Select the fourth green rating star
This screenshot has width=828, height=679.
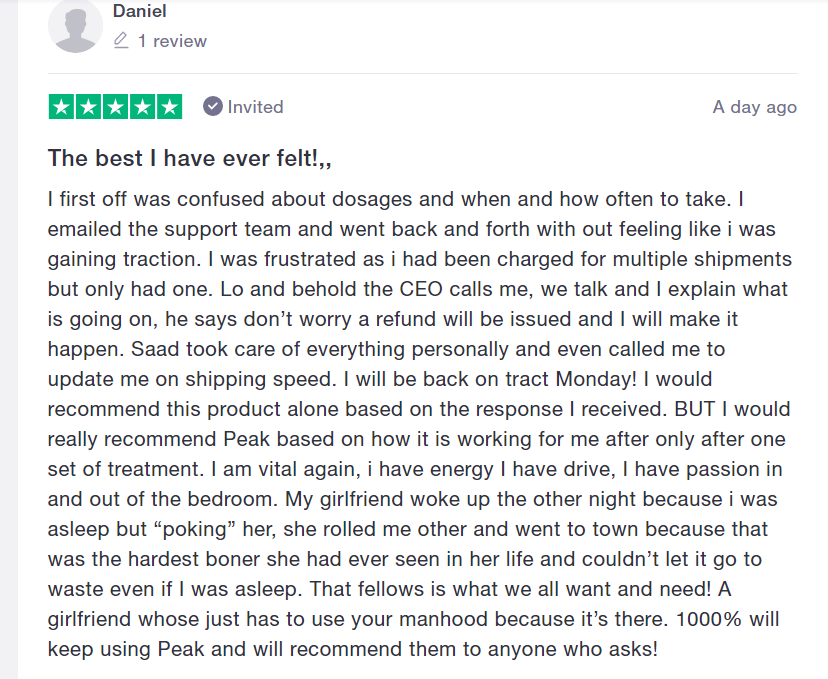142,107
